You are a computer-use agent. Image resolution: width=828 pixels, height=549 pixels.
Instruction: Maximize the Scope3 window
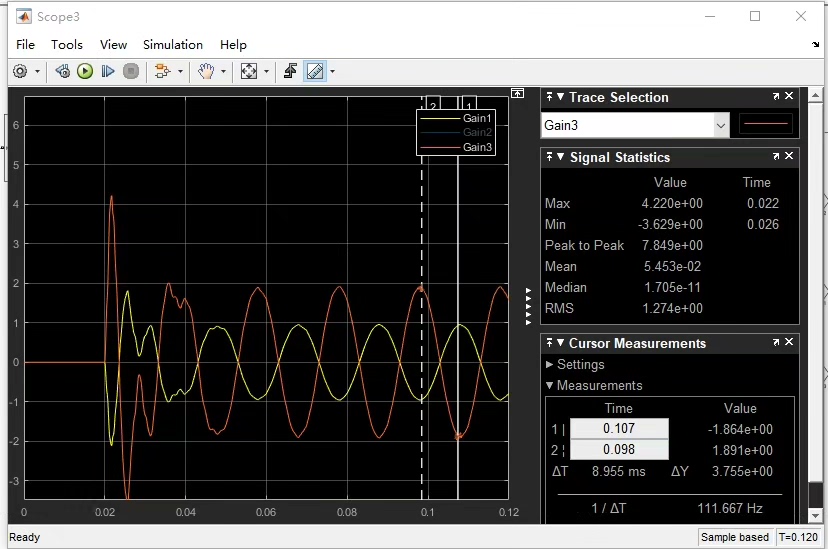[755, 16]
